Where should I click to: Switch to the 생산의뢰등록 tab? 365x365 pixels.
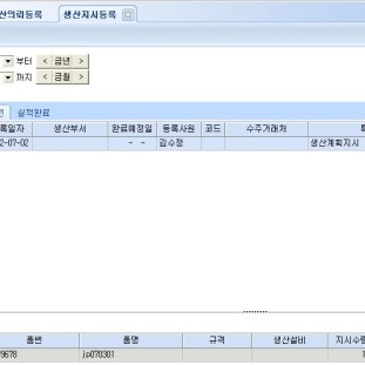(x=21, y=15)
